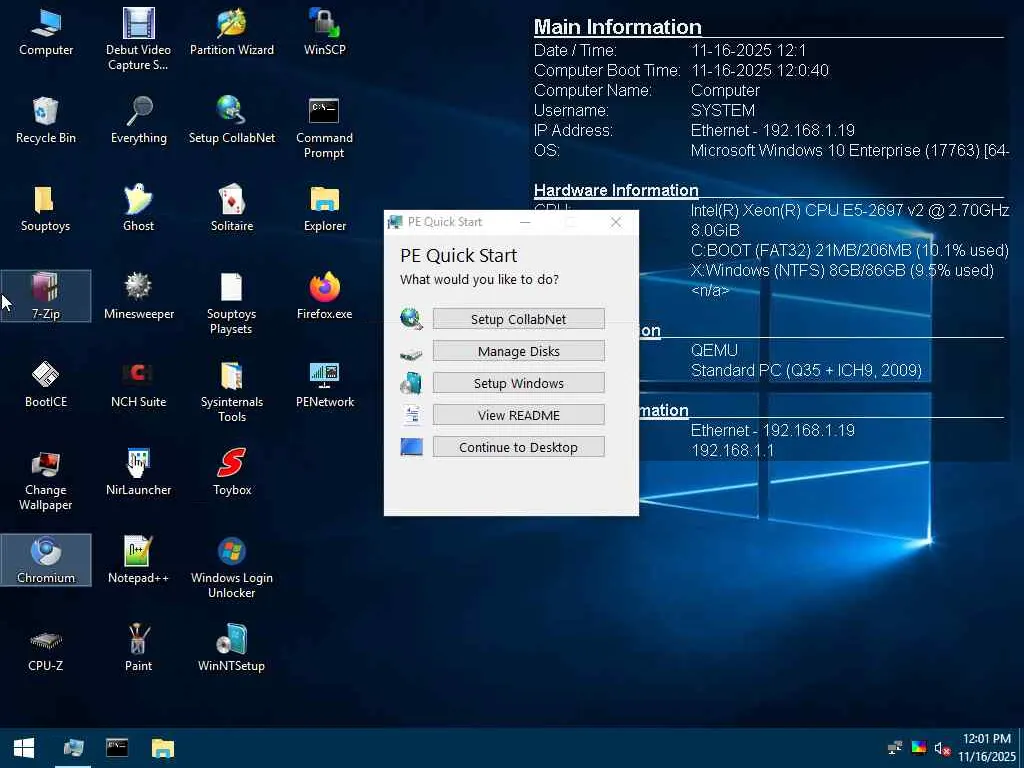Launch CPU-Z desktop icon
This screenshot has width=1024, height=768.
pos(46,648)
